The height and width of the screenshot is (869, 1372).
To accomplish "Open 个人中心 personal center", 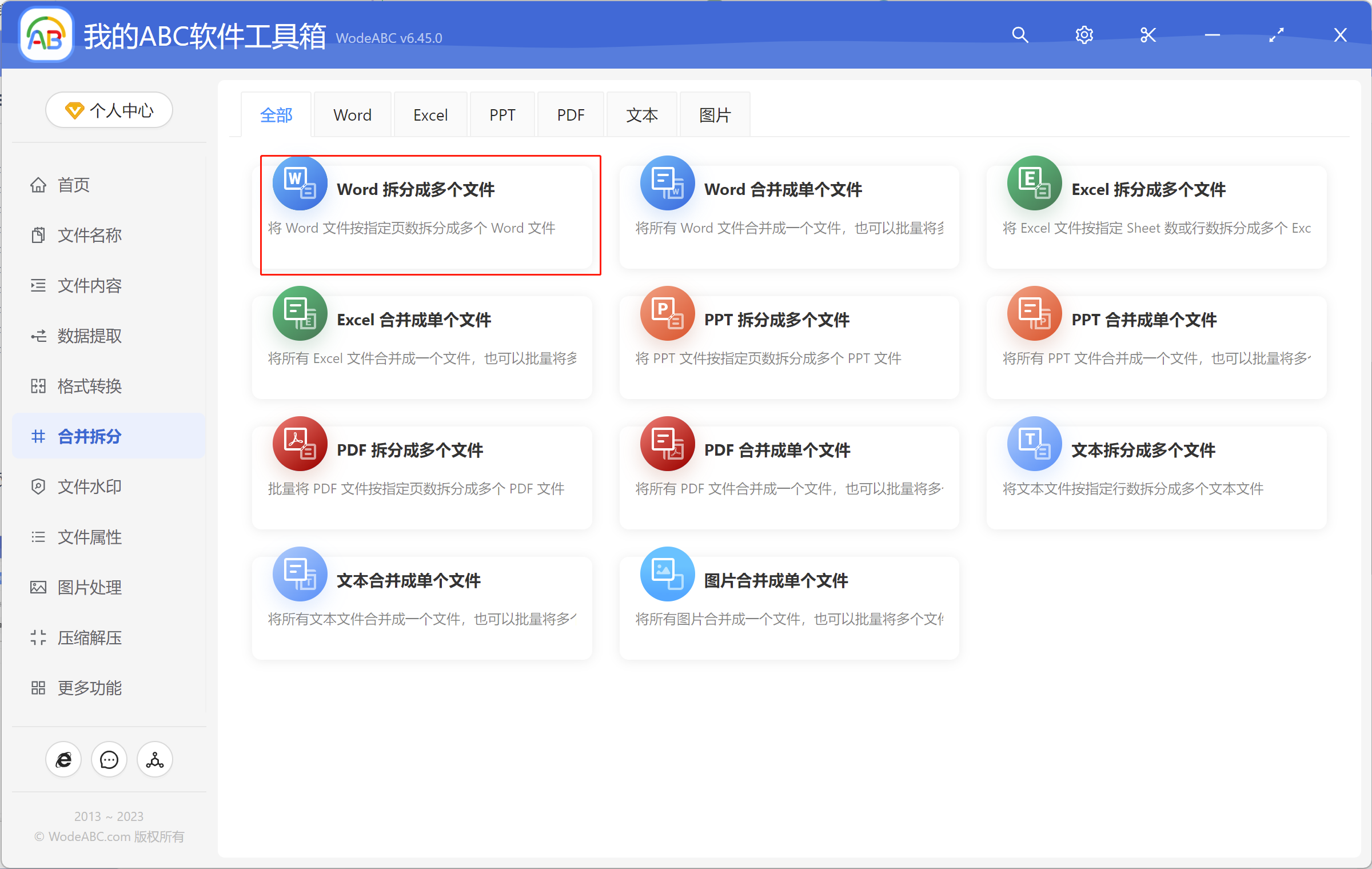I will 109,110.
